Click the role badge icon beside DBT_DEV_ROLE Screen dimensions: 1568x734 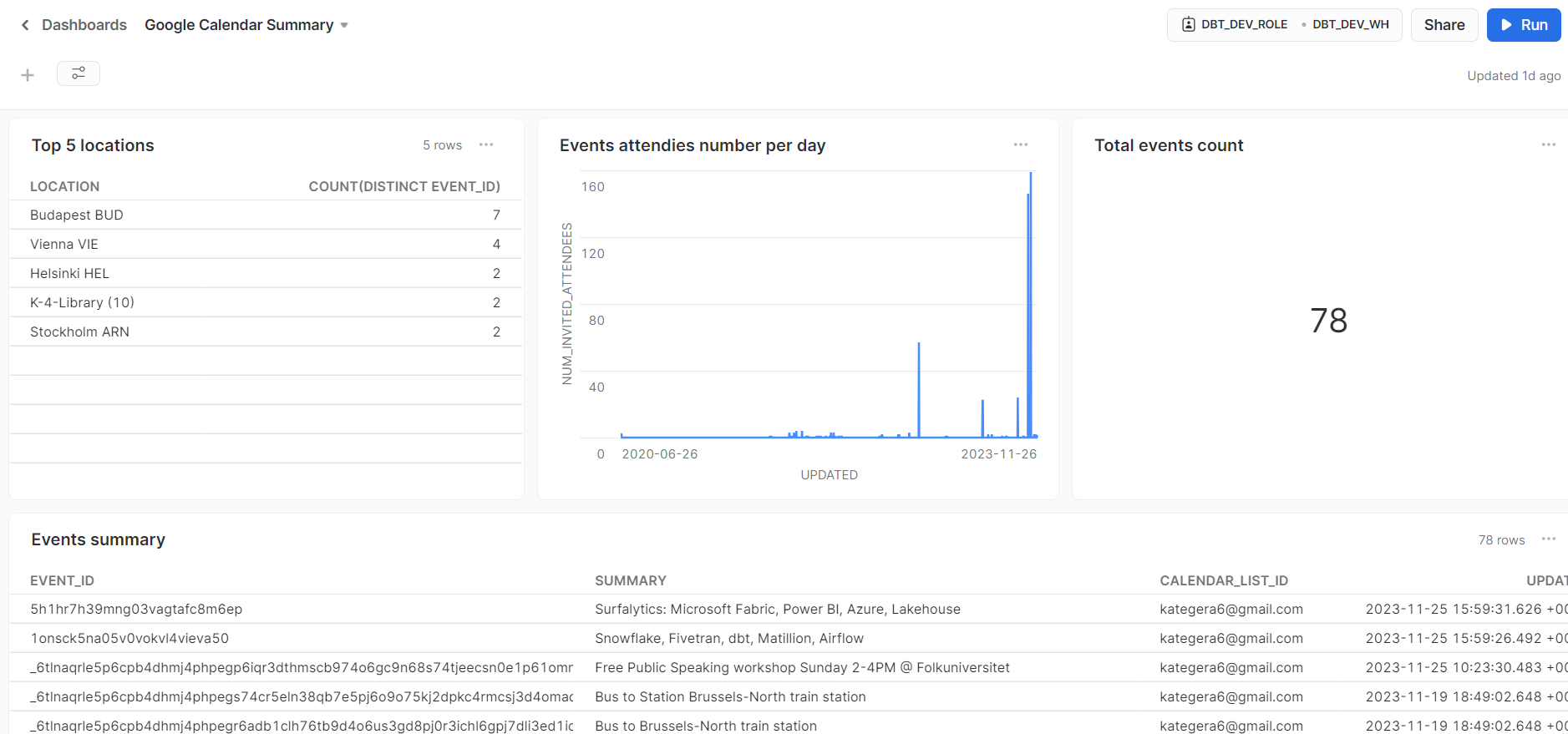tap(1188, 24)
